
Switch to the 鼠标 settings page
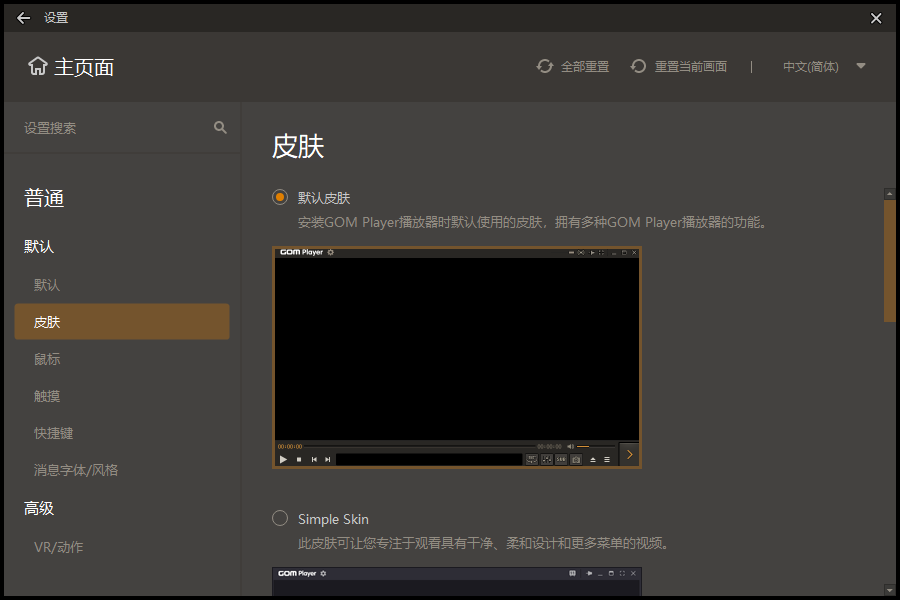(47, 358)
